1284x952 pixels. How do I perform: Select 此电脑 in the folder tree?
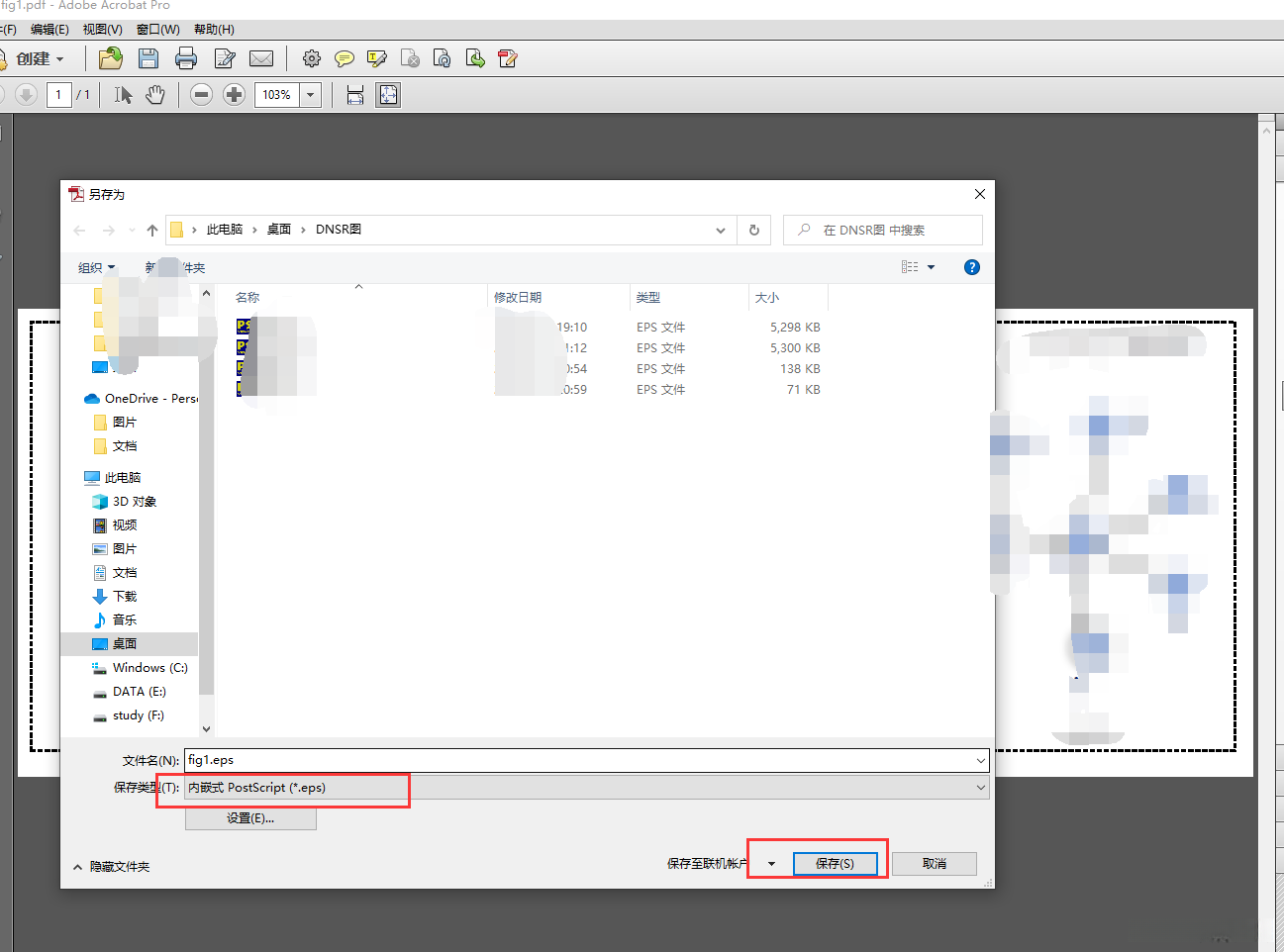pos(113,478)
